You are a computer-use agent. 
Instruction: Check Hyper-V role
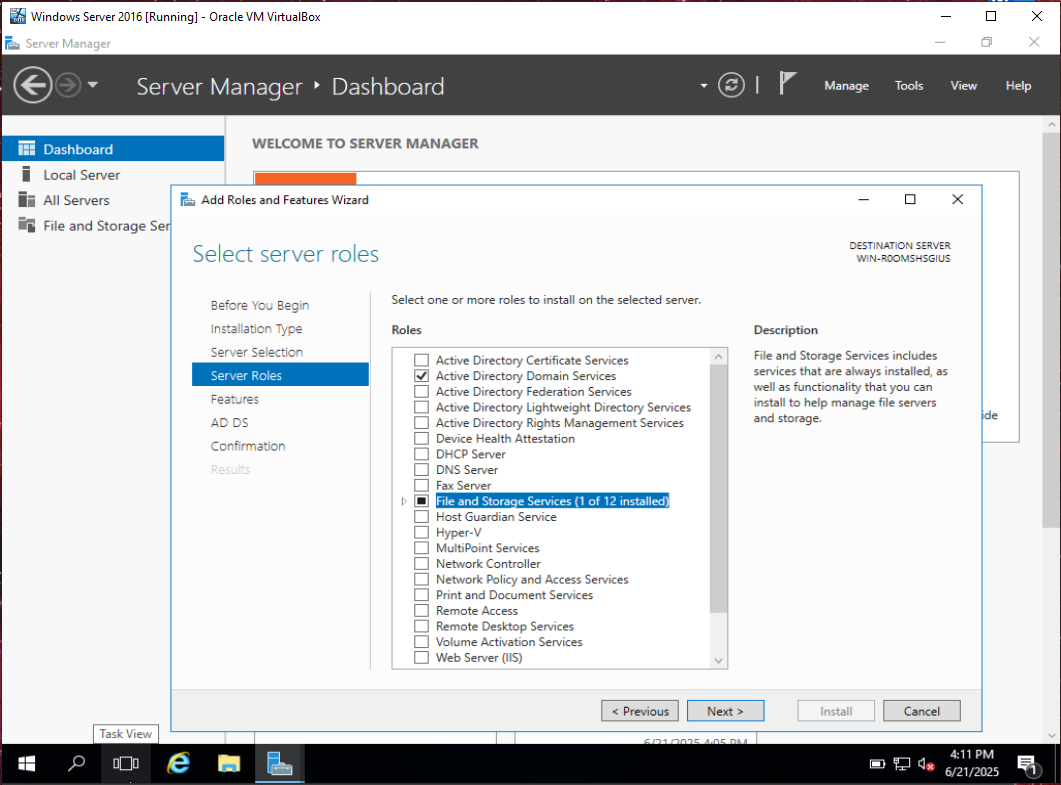click(x=422, y=533)
